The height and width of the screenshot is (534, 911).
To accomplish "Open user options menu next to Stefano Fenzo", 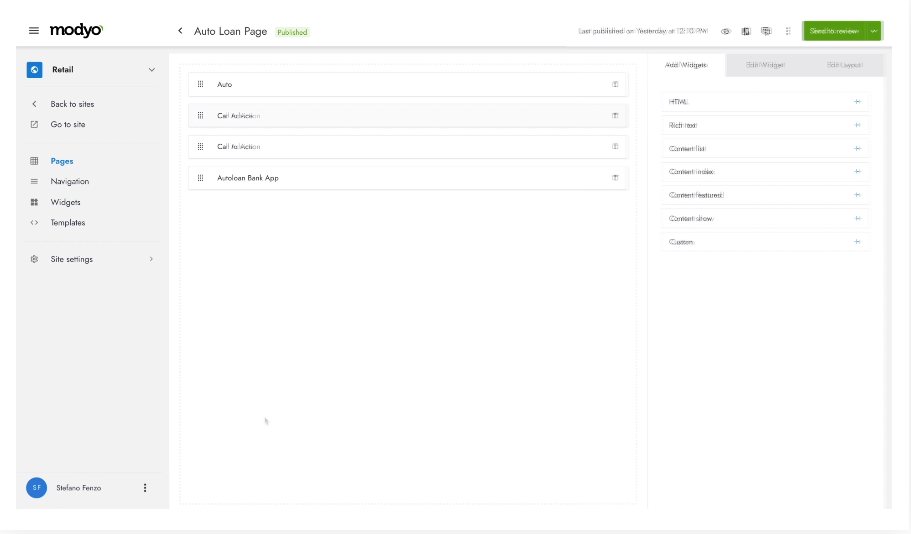I will tap(145, 488).
